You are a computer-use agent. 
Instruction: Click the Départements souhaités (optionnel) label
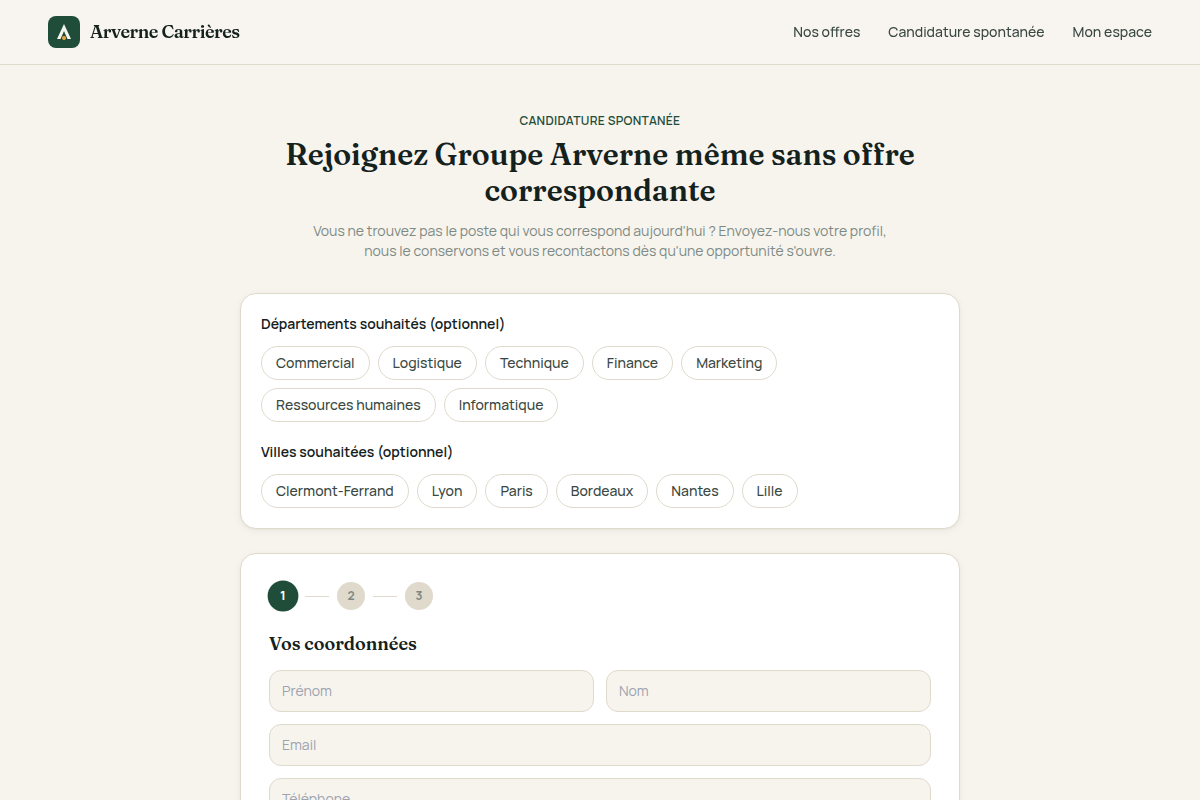click(383, 324)
